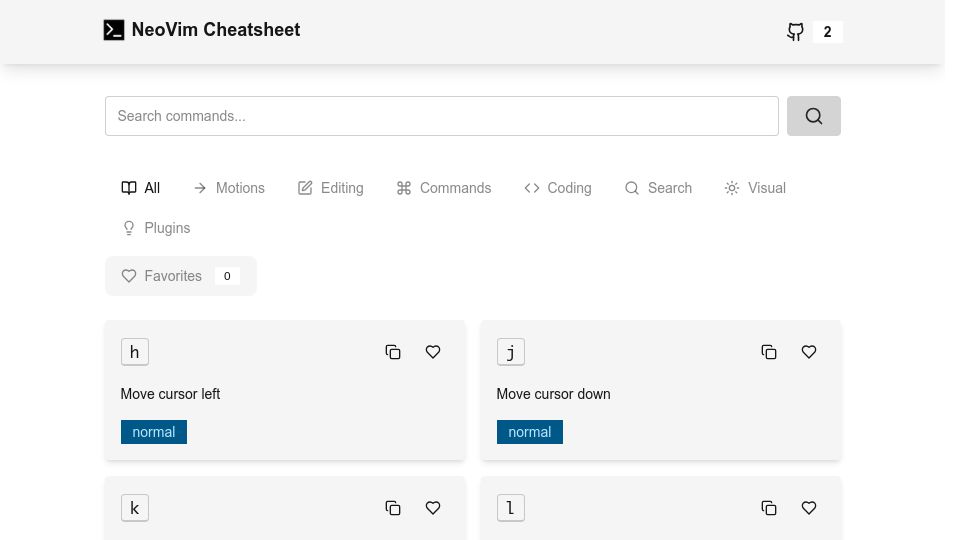Copy the l command
This screenshot has height=540, width=960.
point(769,508)
